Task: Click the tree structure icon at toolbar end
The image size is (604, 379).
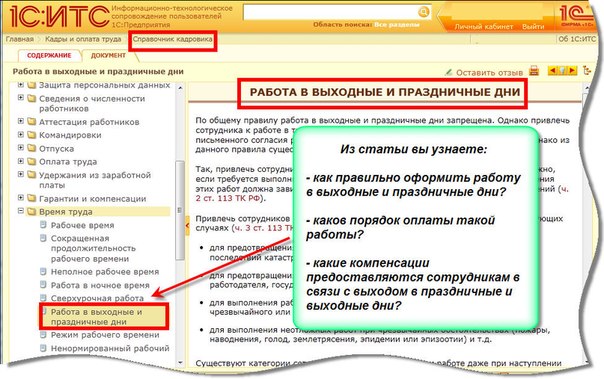Action: click(587, 70)
